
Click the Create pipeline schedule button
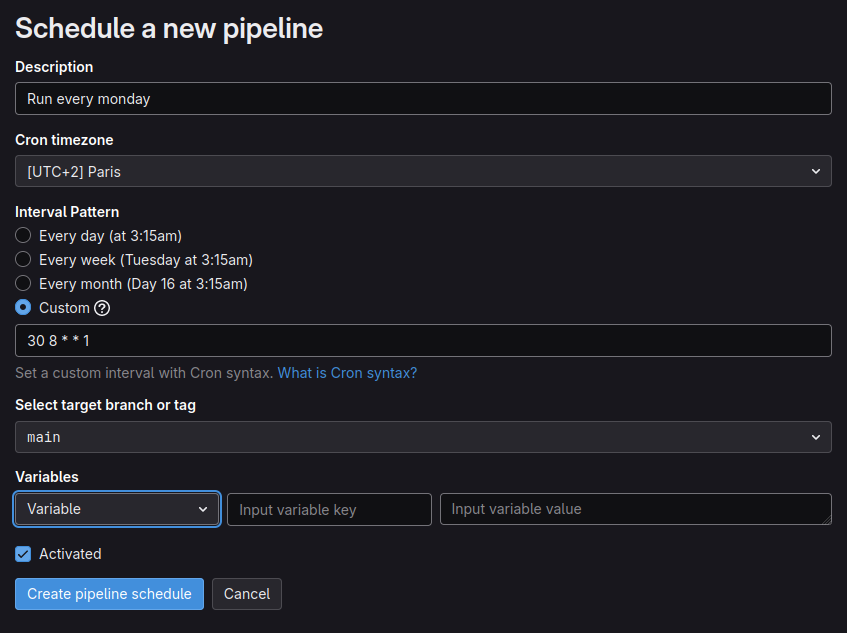tap(109, 594)
